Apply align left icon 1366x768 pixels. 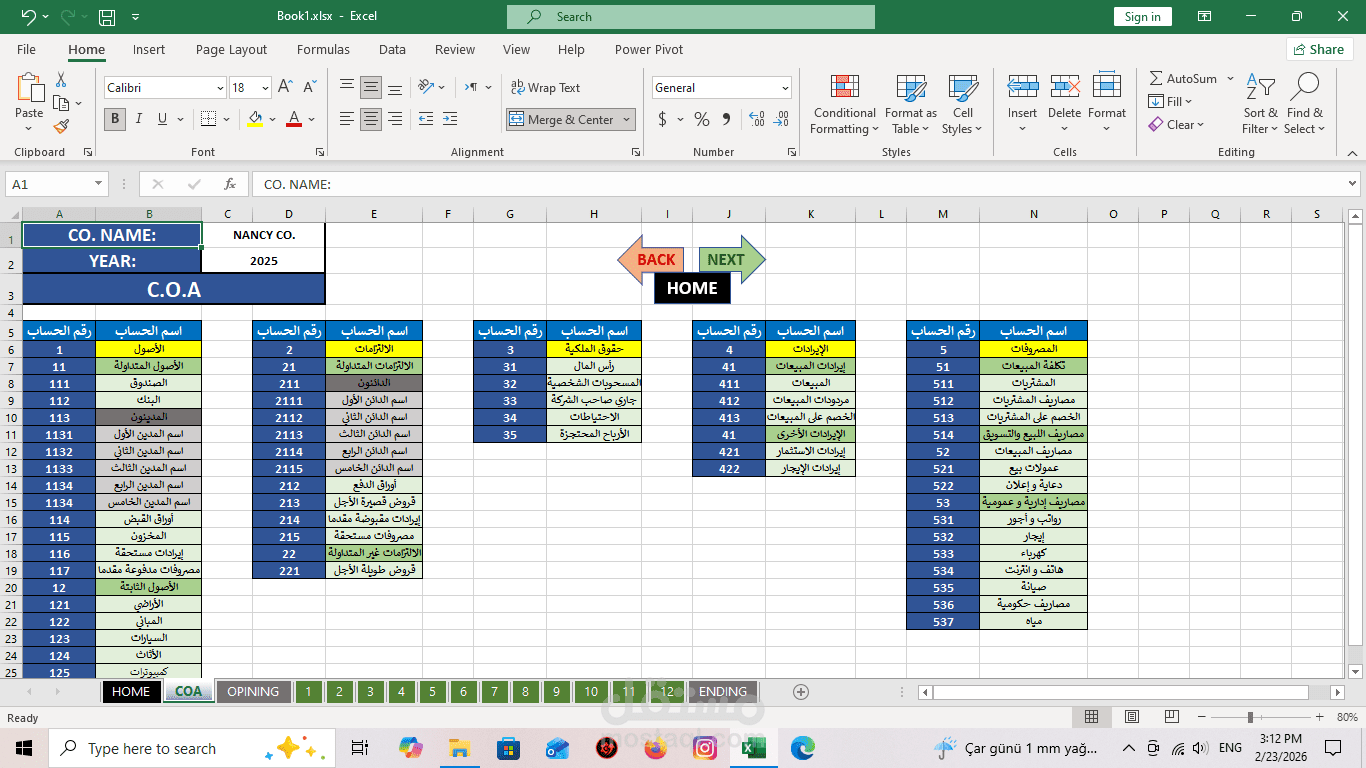346,119
